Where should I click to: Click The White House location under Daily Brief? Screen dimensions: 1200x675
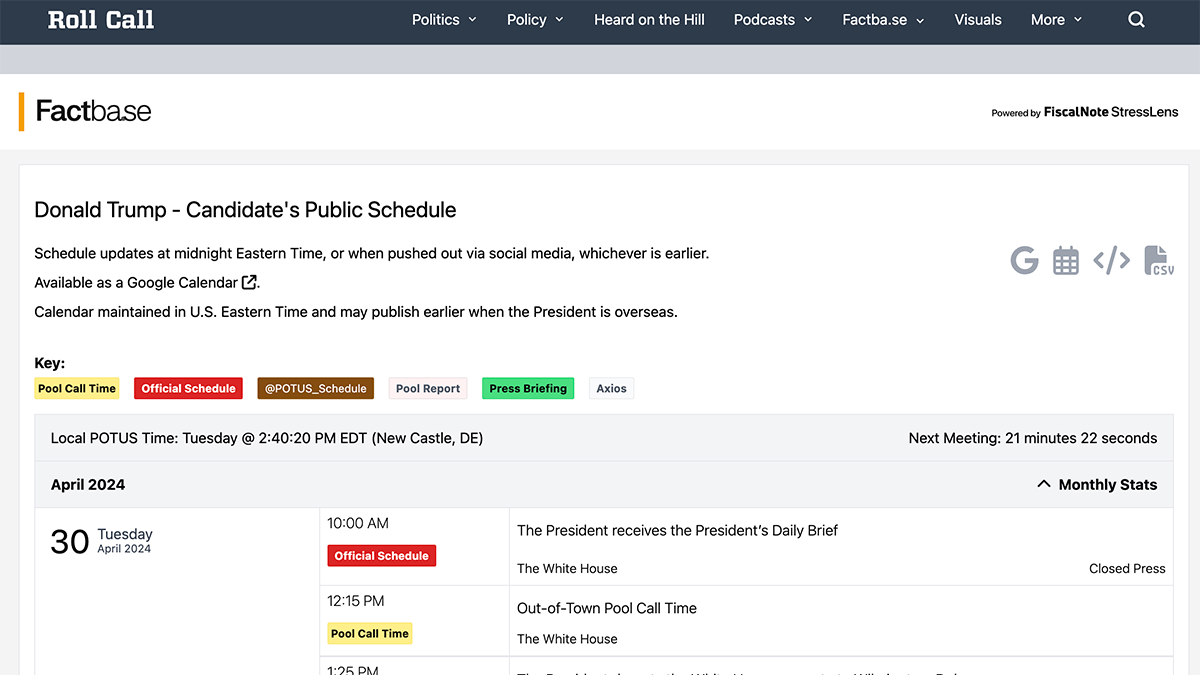click(567, 569)
